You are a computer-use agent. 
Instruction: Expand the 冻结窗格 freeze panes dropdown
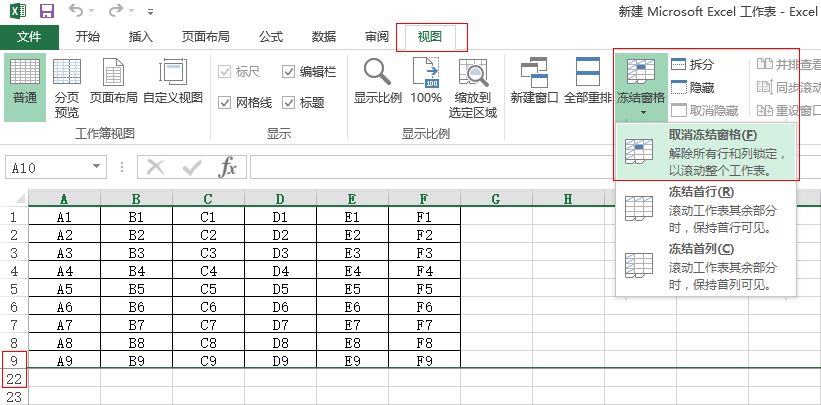coord(640,87)
